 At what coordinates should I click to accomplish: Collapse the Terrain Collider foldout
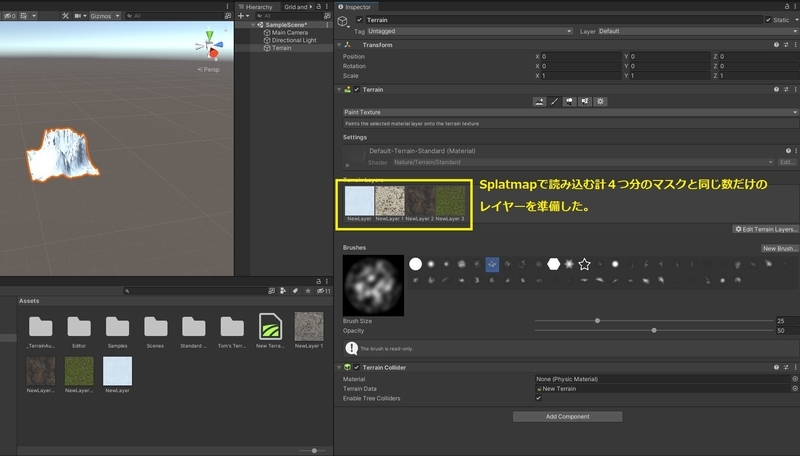click(x=339, y=367)
